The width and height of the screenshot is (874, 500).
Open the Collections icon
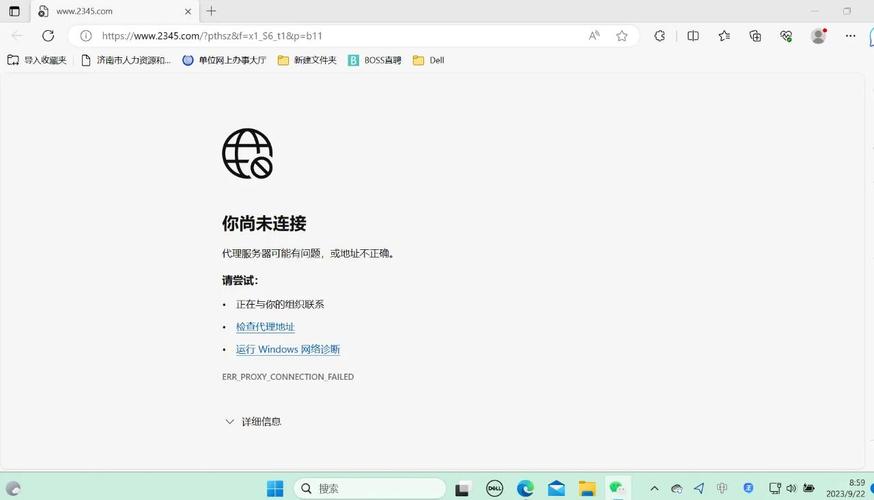pos(755,36)
